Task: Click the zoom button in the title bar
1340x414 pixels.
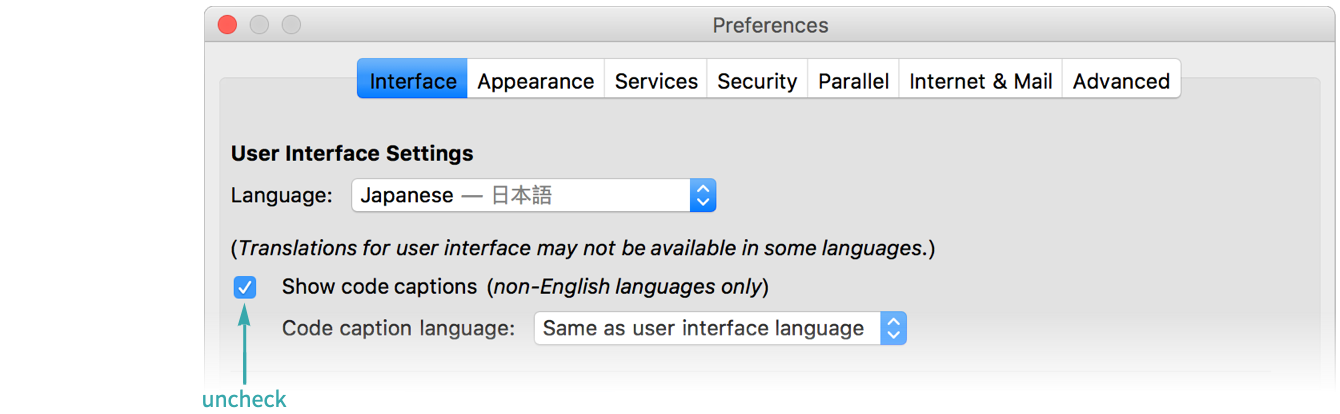Action: click(291, 25)
